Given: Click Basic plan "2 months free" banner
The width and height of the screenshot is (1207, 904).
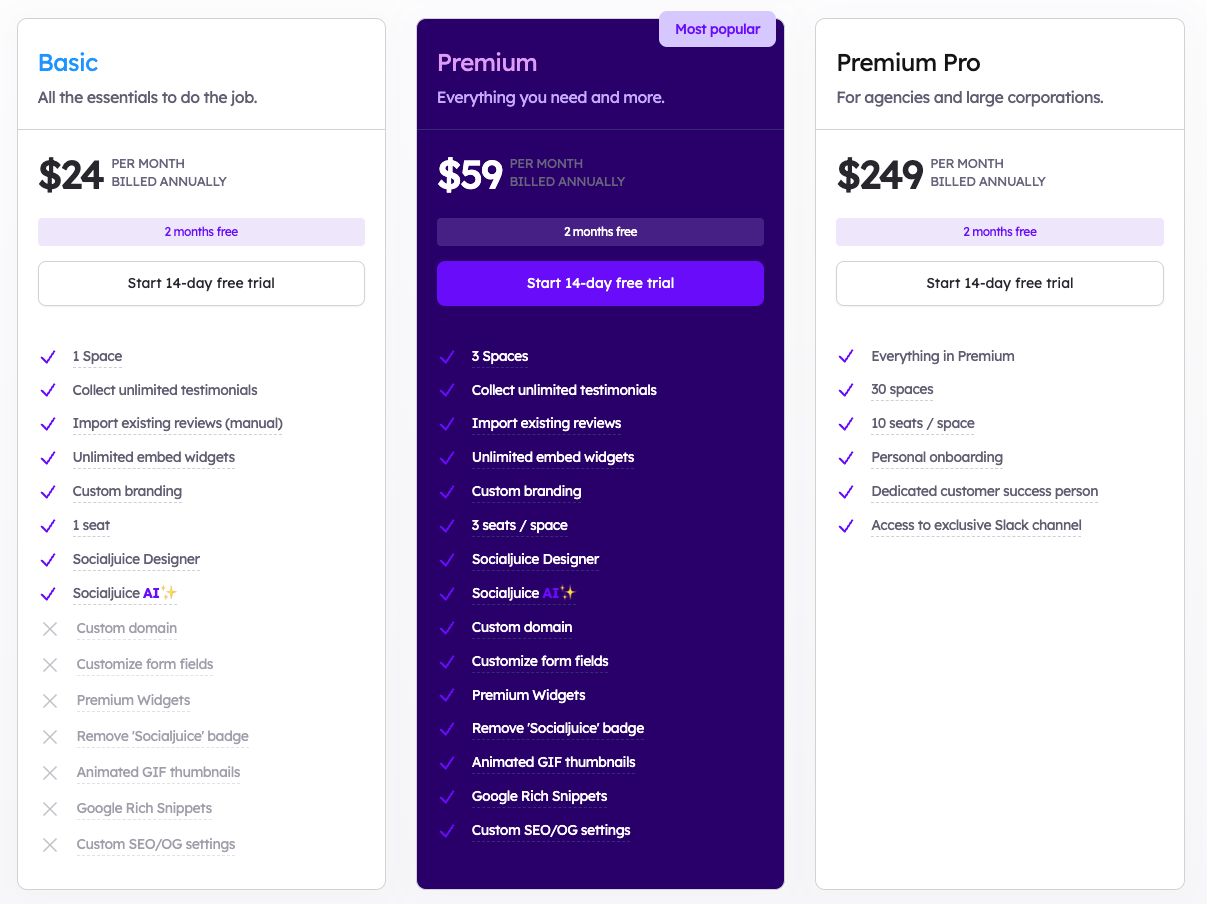Looking at the screenshot, I should click(x=201, y=232).
